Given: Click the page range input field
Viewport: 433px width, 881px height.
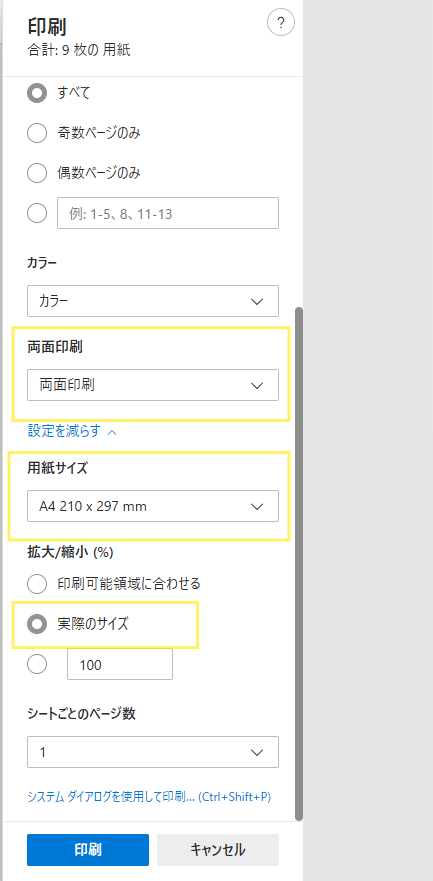Looking at the screenshot, I should 168,213.
